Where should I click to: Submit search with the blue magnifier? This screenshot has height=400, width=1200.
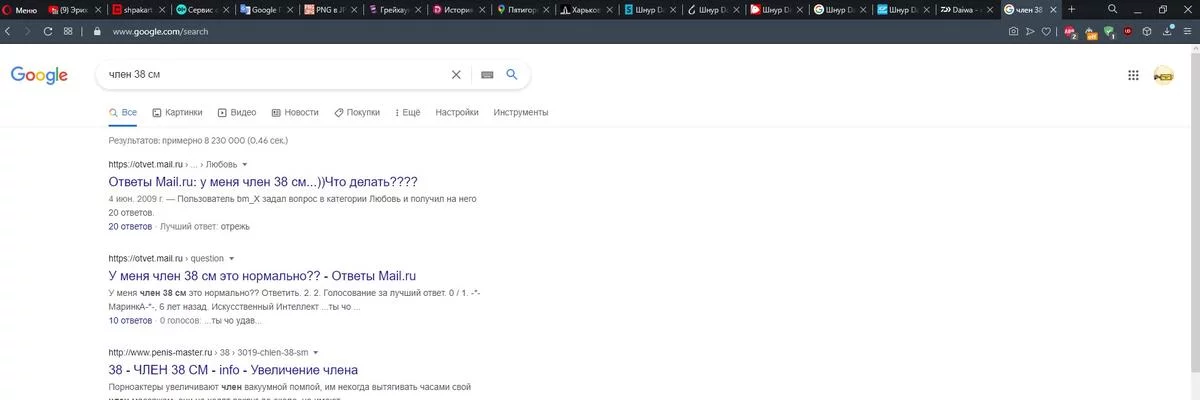click(512, 74)
